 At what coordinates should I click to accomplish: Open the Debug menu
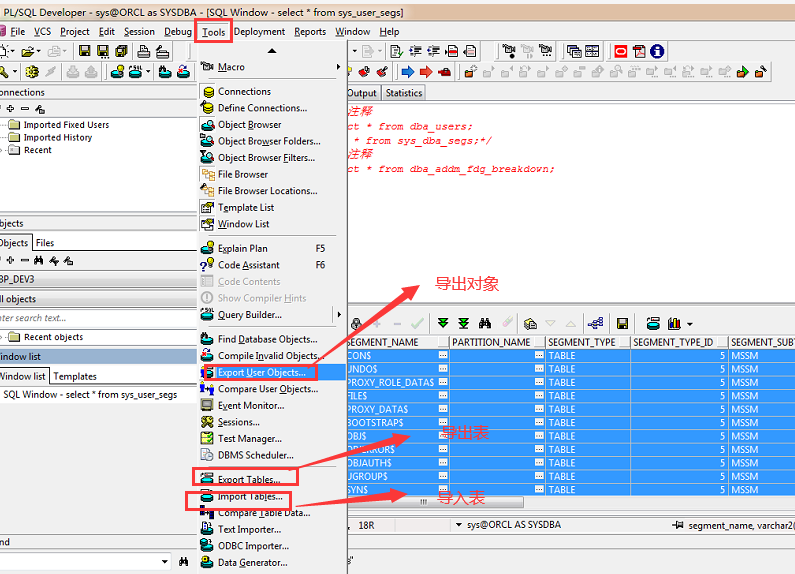click(x=177, y=31)
